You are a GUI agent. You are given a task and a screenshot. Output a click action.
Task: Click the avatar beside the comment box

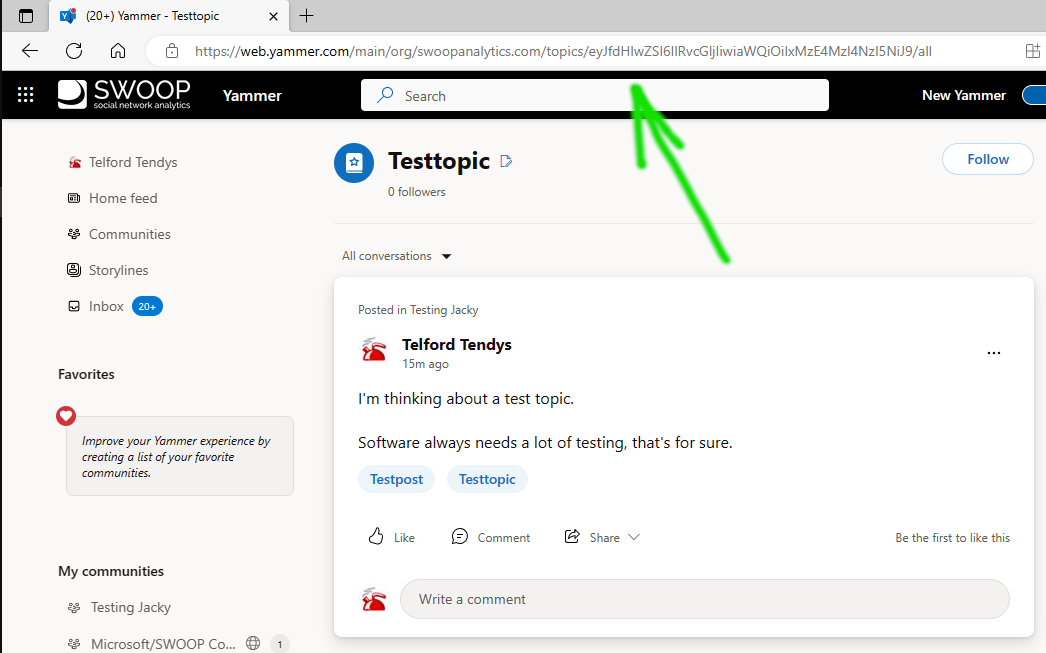pyautogui.click(x=374, y=599)
